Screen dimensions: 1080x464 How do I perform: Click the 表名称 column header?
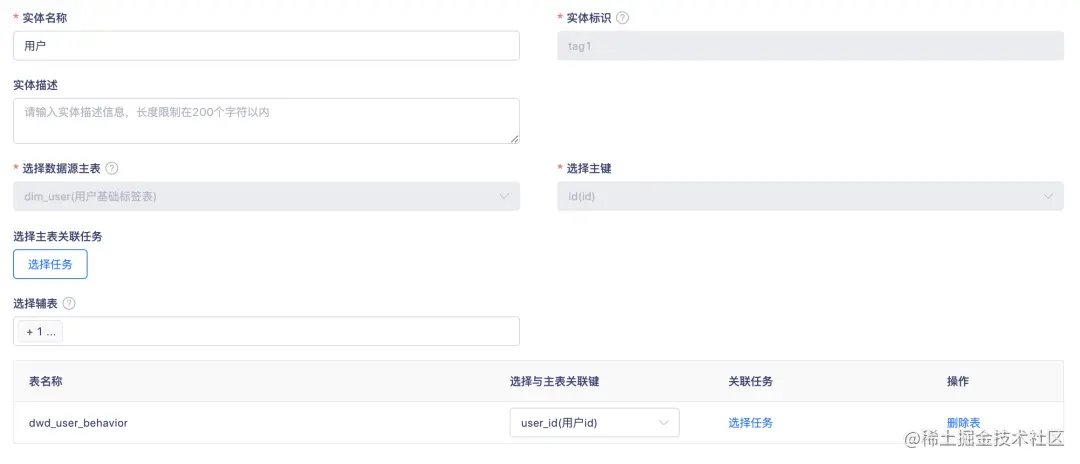point(45,381)
